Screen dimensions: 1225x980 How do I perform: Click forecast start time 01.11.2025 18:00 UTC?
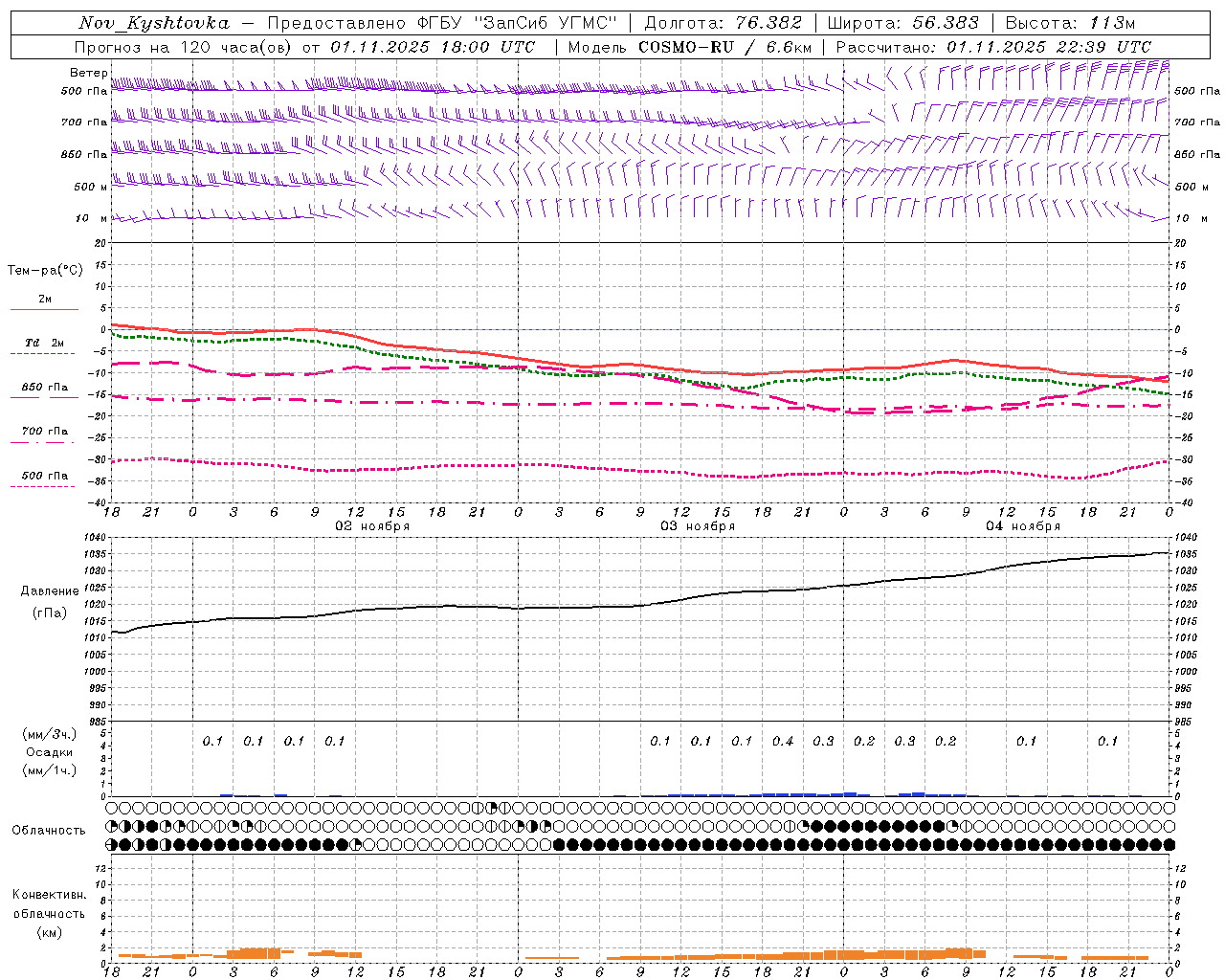coord(433,47)
